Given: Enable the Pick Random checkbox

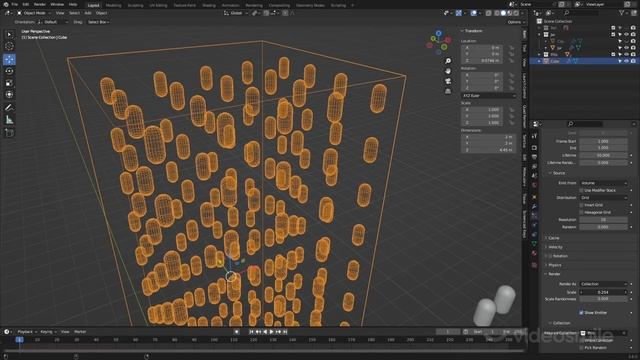Looking at the screenshot, I should (581, 348).
